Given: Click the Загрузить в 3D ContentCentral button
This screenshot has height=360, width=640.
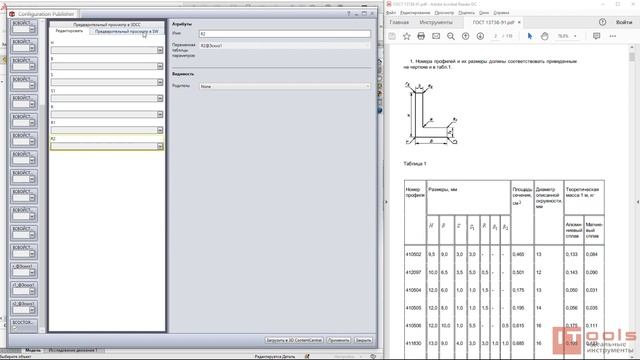Looking at the screenshot, I should click(294, 340).
